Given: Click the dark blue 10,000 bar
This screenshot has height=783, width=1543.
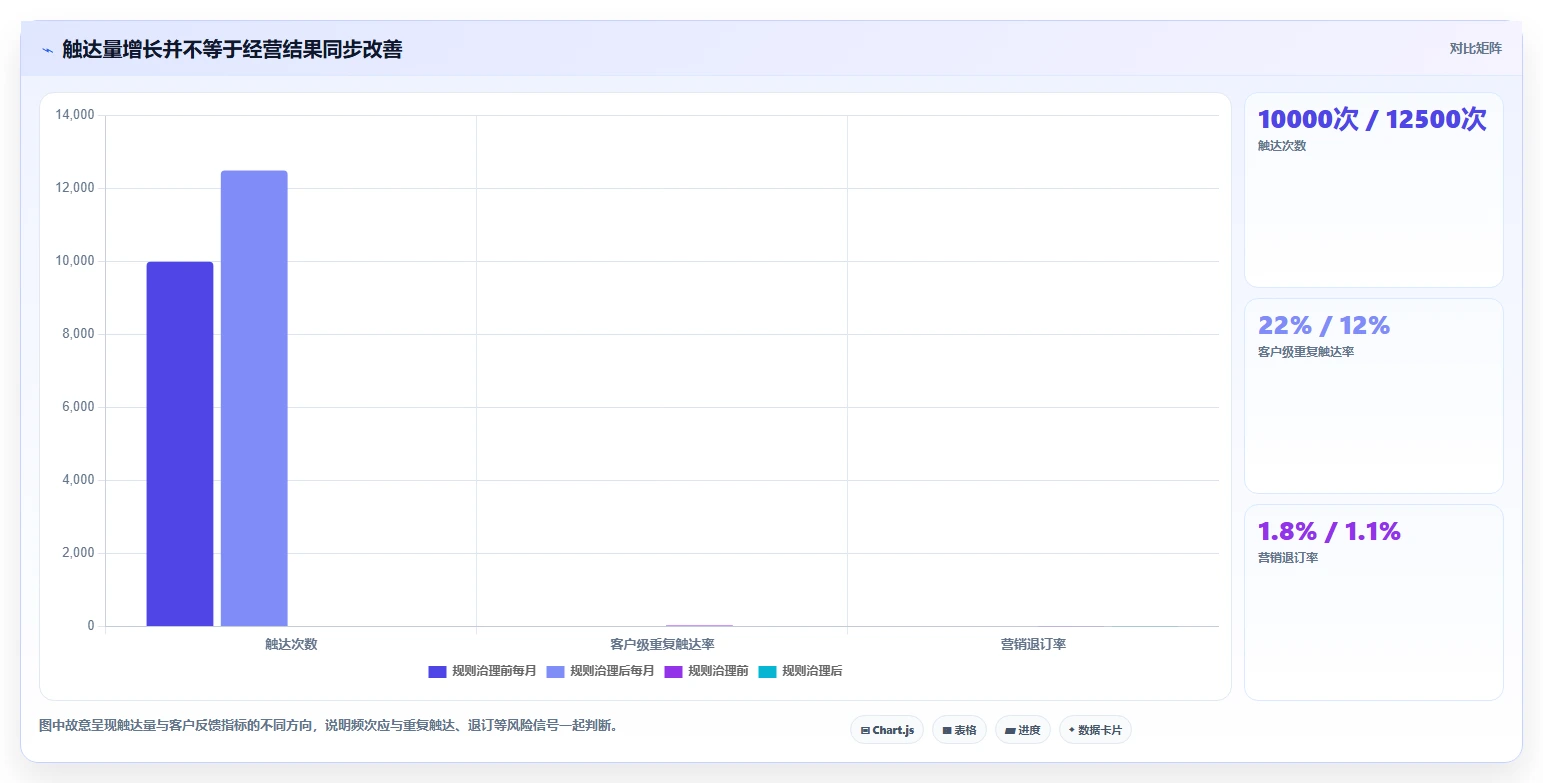Looking at the screenshot, I should pyautogui.click(x=180, y=444).
